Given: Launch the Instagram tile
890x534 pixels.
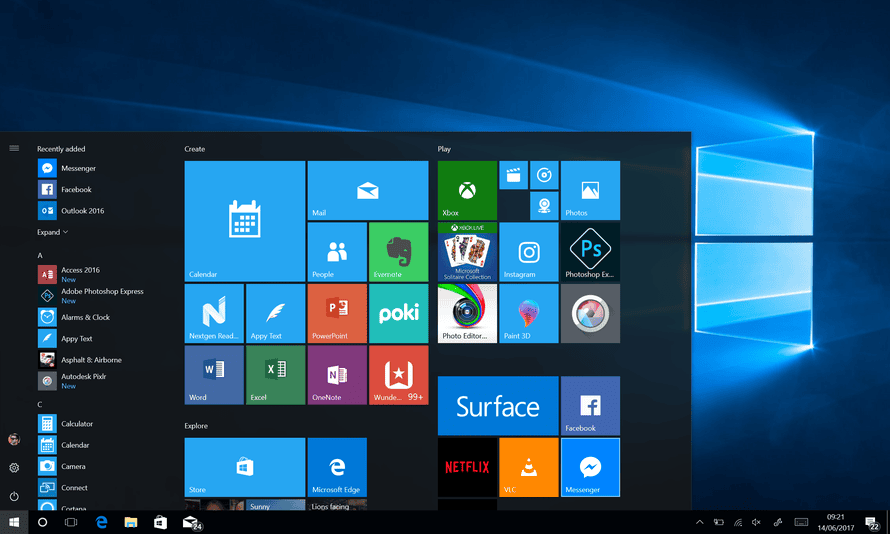Looking at the screenshot, I should (528, 252).
